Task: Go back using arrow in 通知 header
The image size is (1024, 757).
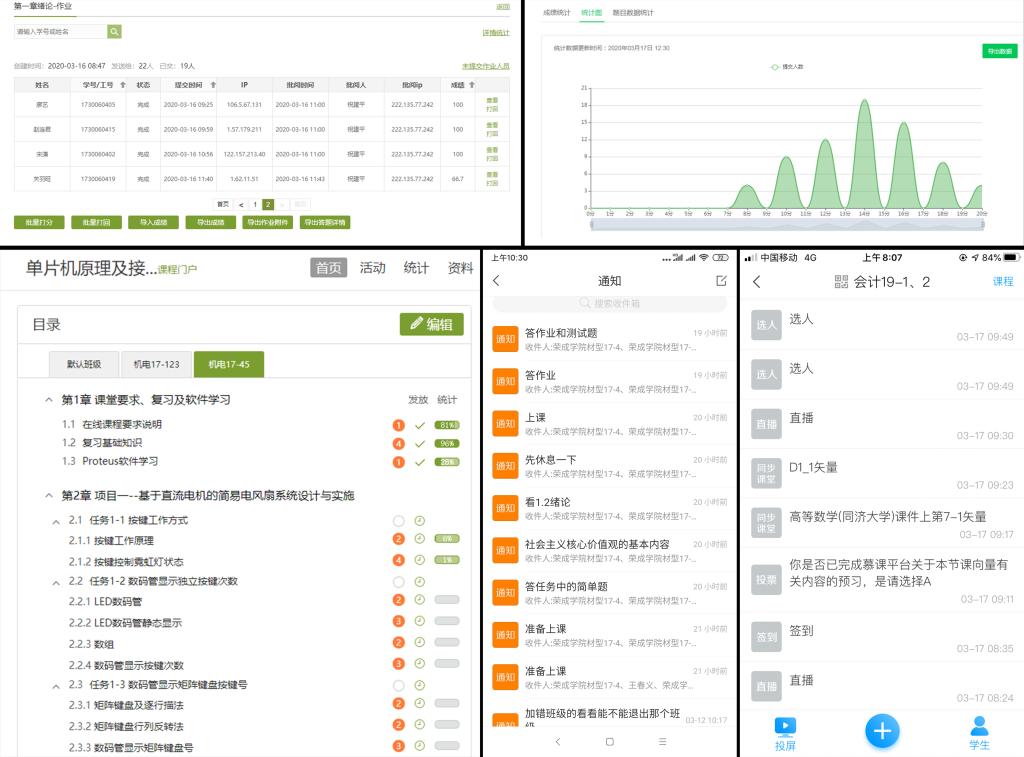Action: click(497, 281)
